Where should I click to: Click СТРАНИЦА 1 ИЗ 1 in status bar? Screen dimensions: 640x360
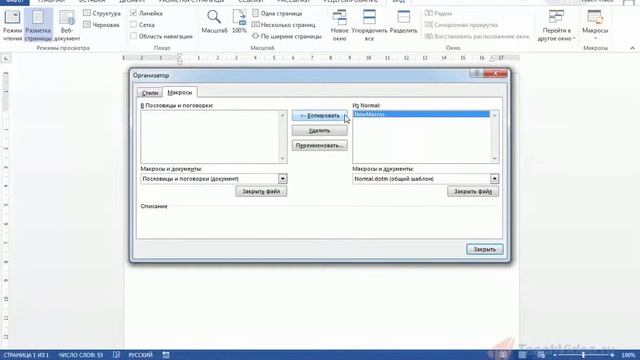click(26, 355)
